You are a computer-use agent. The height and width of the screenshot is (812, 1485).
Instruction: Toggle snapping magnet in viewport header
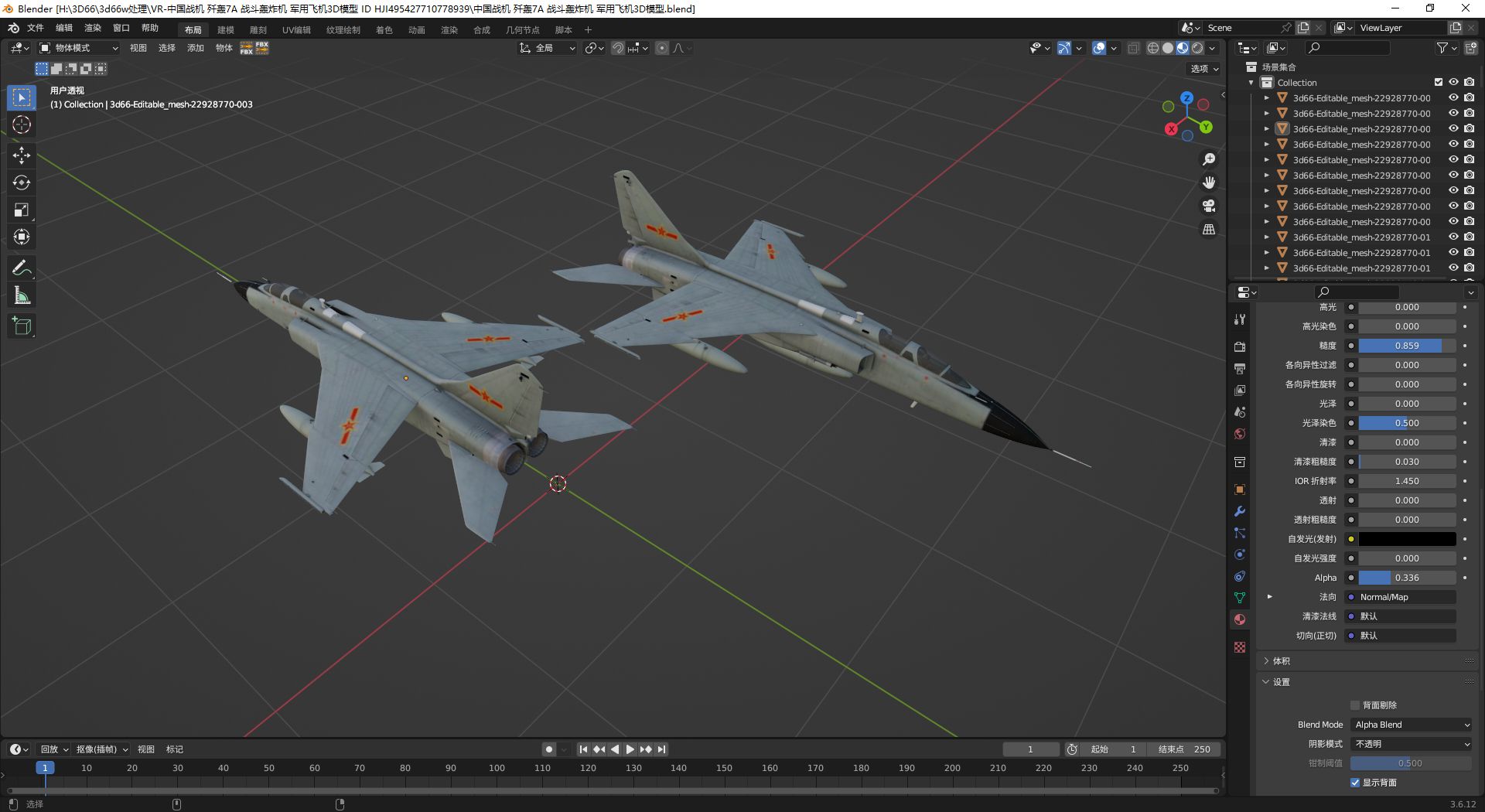[618, 48]
